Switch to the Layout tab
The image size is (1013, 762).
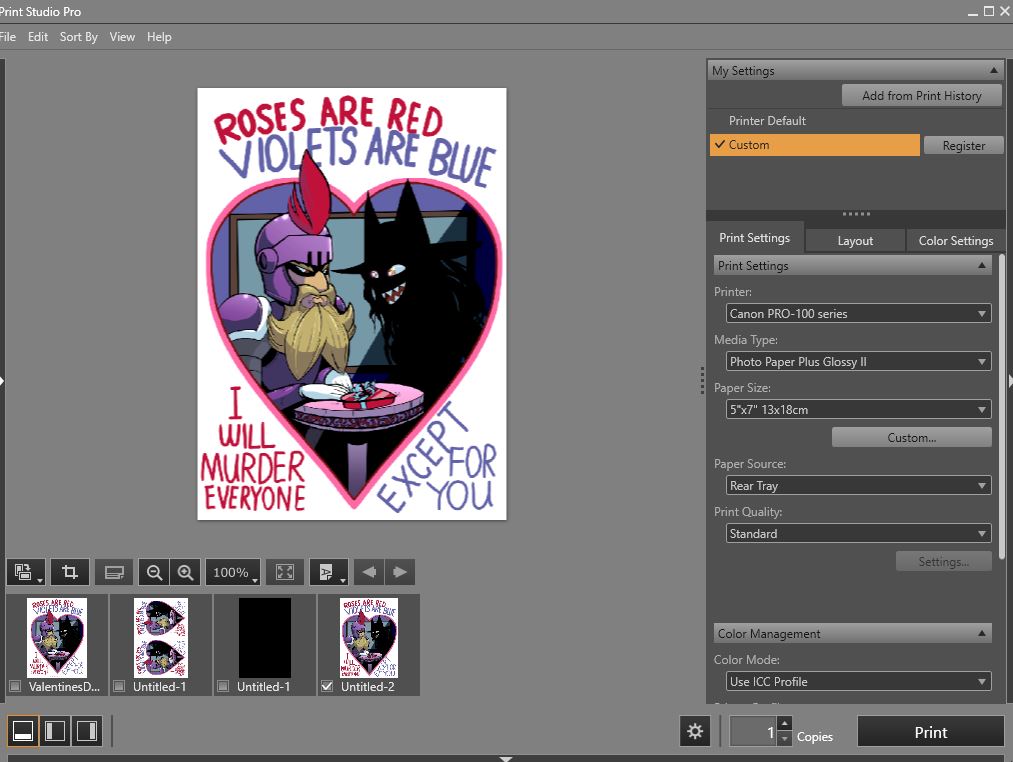click(855, 240)
